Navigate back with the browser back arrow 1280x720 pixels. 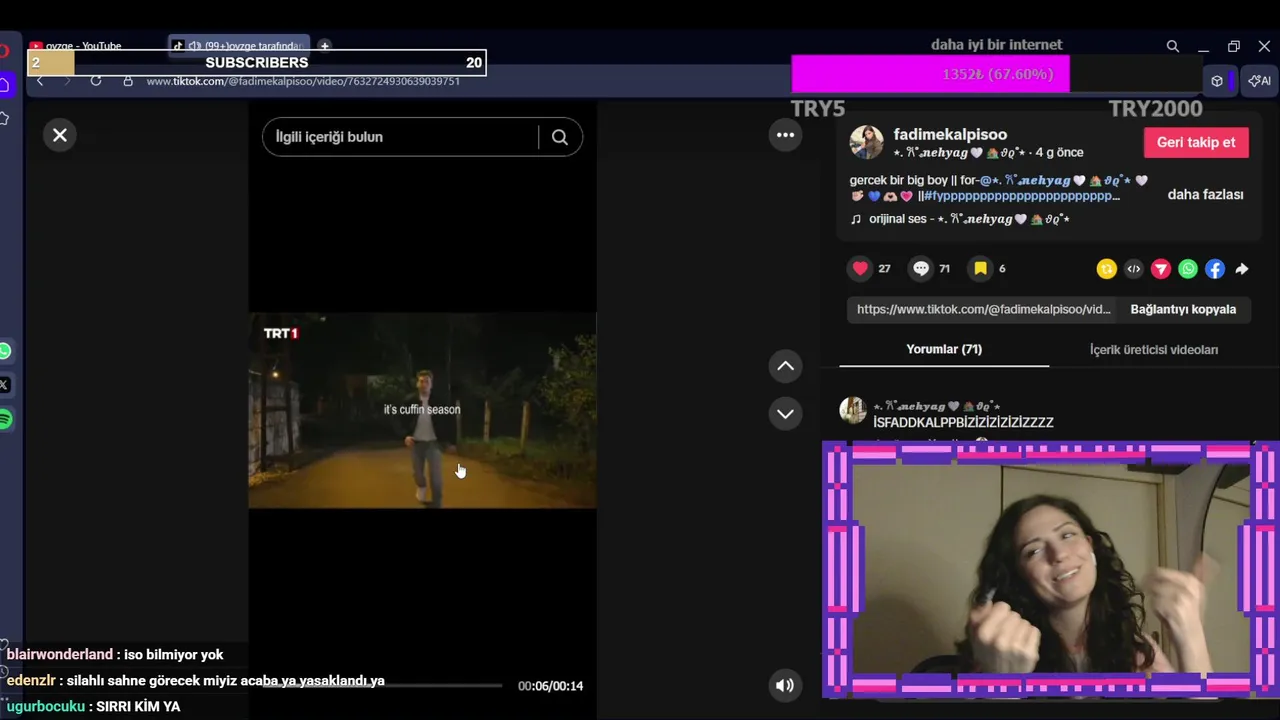(40, 81)
